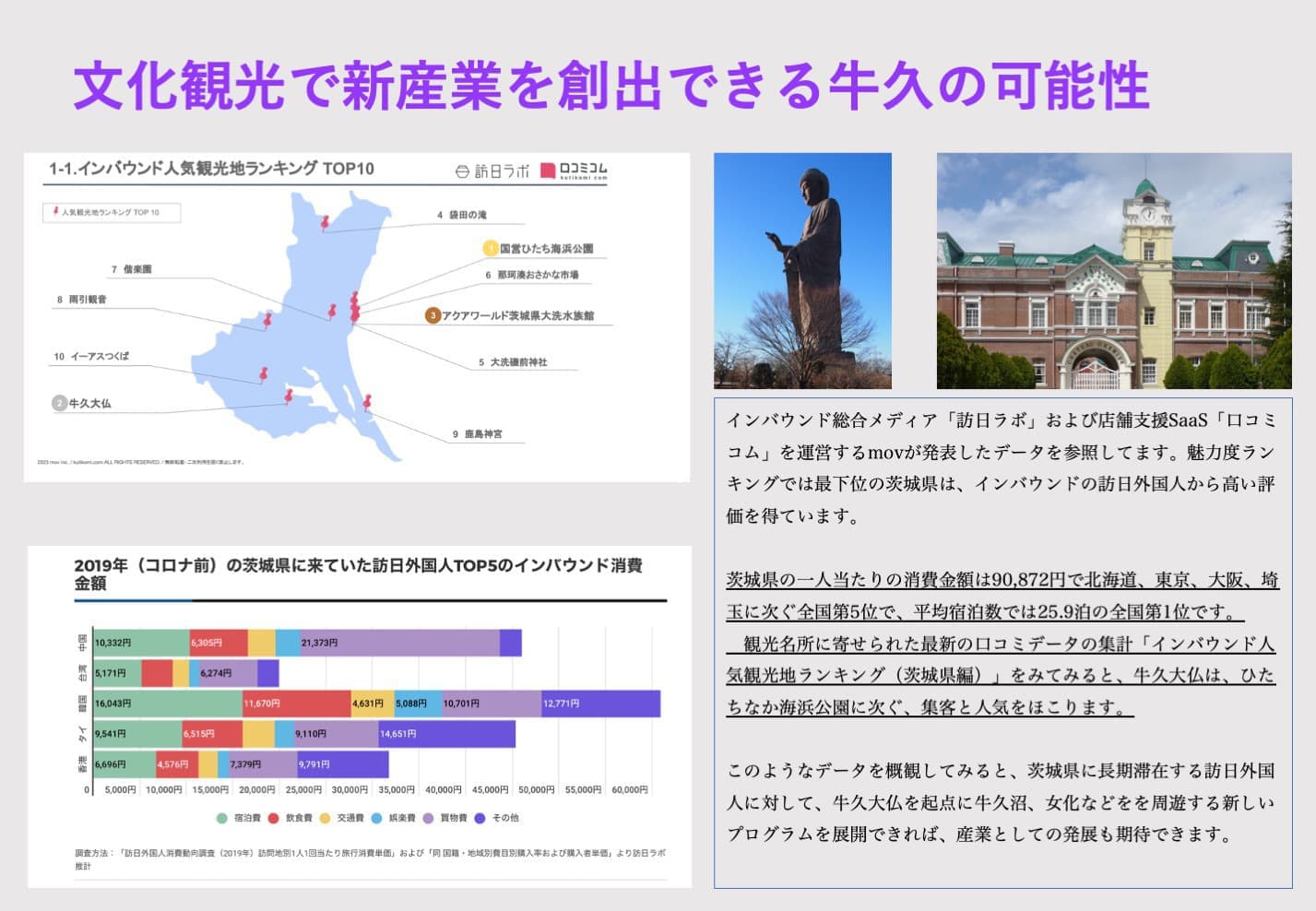The height and width of the screenshot is (911, 1316).
Task: Select the map pin for 雨引観音
Action: click(267, 320)
